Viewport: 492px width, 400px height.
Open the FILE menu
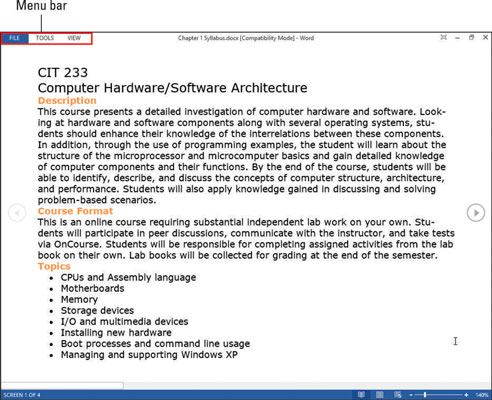coord(15,38)
